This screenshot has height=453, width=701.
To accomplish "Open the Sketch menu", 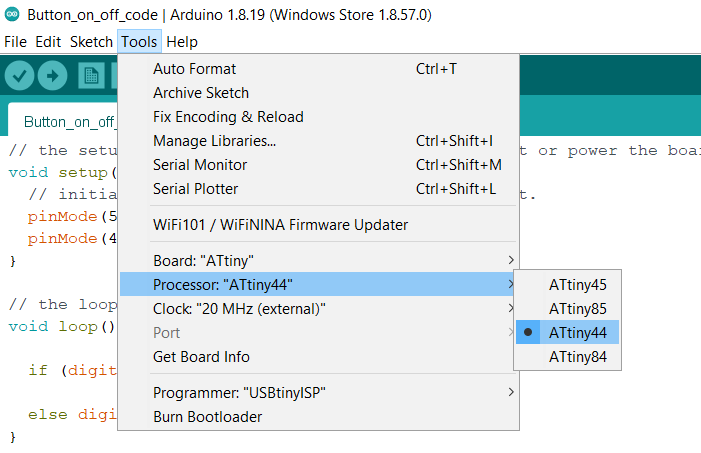I will (91, 42).
